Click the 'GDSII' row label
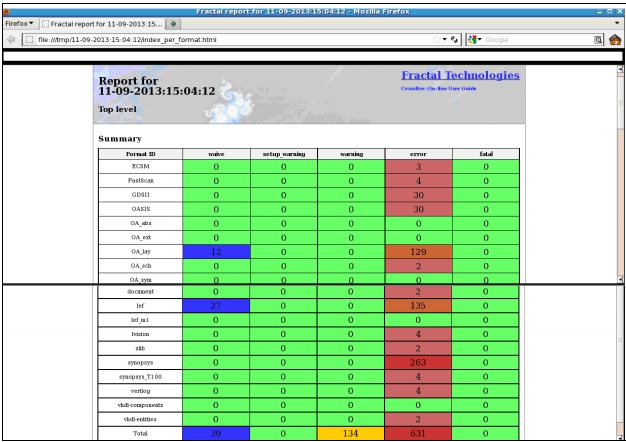The image size is (626, 442). click(x=141, y=195)
